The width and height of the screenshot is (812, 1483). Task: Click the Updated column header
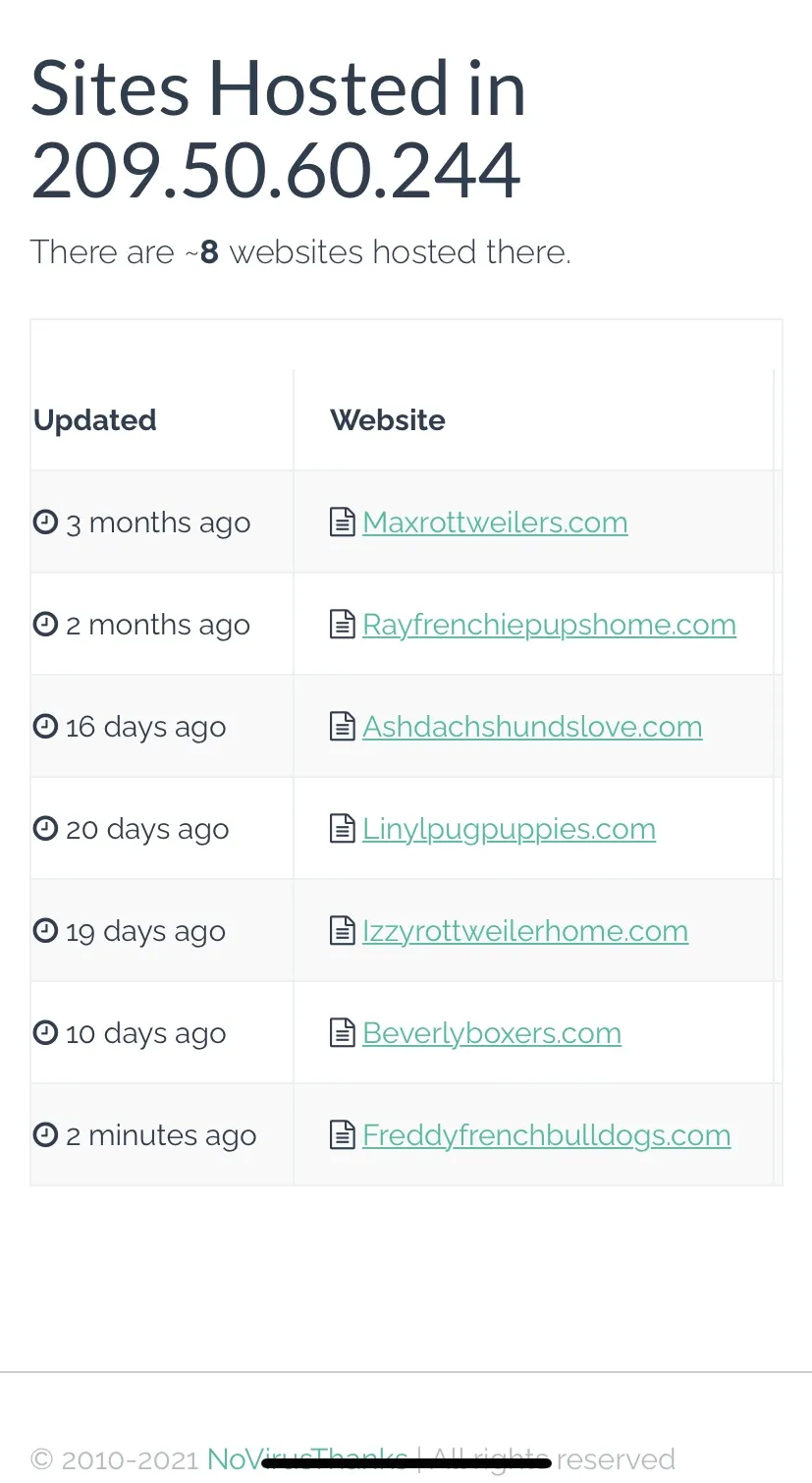95,420
